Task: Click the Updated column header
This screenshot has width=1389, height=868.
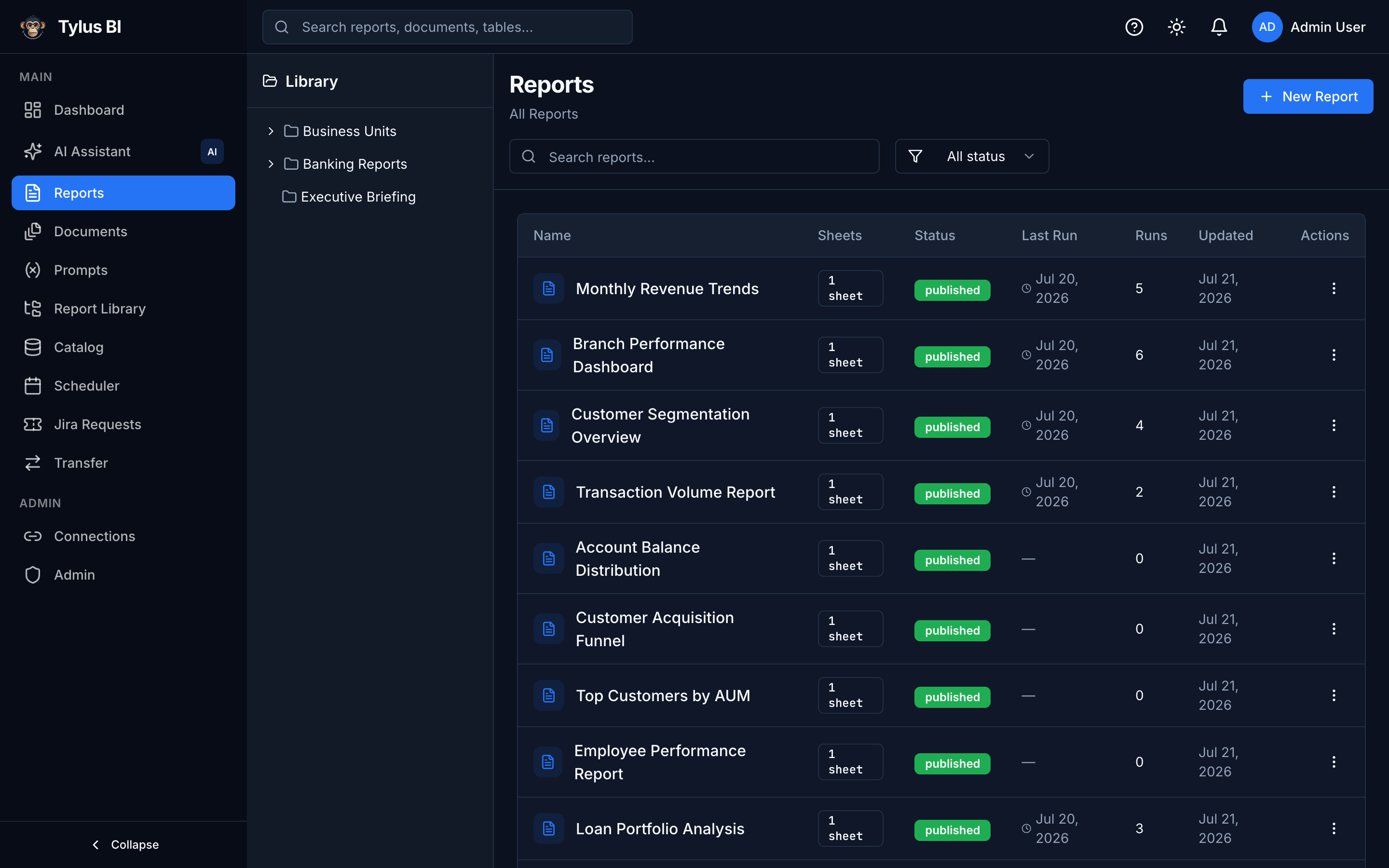Action: coord(1226,235)
